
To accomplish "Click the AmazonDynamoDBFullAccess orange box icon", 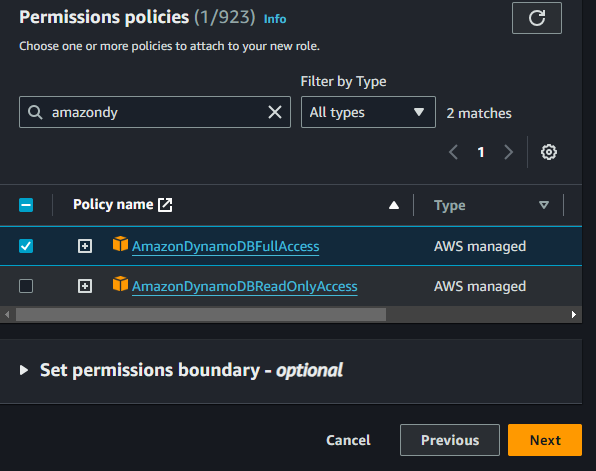I will tap(120, 244).
